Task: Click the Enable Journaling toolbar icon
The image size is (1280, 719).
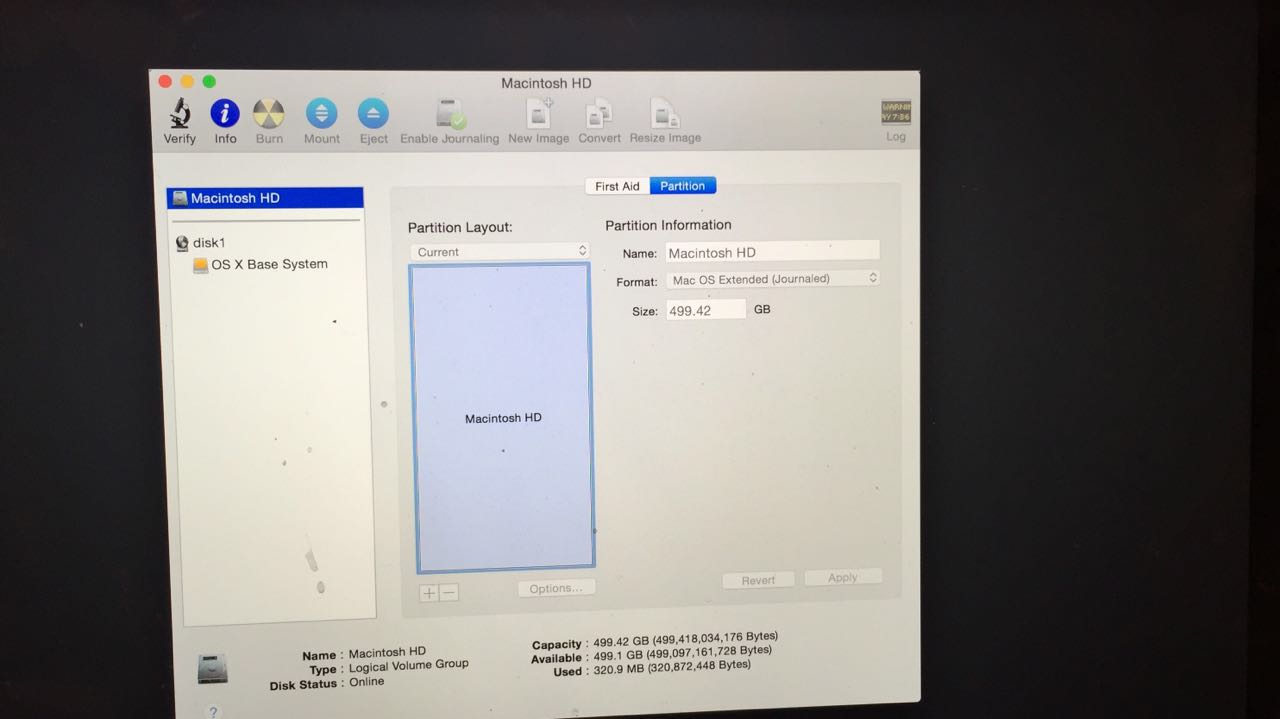Action: pos(448,115)
